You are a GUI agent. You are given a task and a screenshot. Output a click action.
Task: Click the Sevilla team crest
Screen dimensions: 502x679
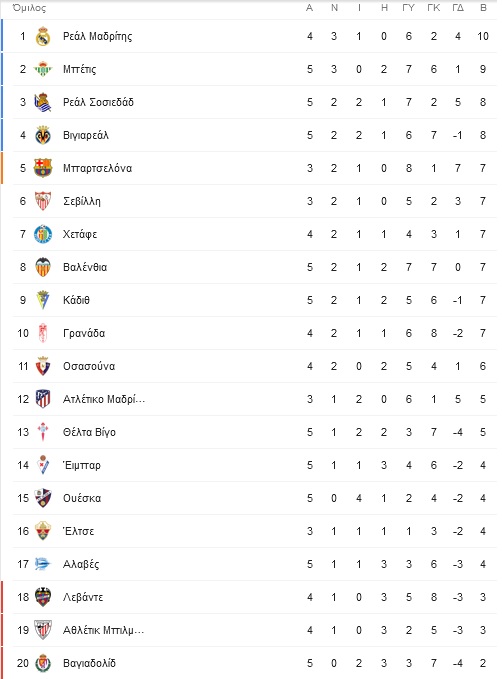[x=43, y=201]
